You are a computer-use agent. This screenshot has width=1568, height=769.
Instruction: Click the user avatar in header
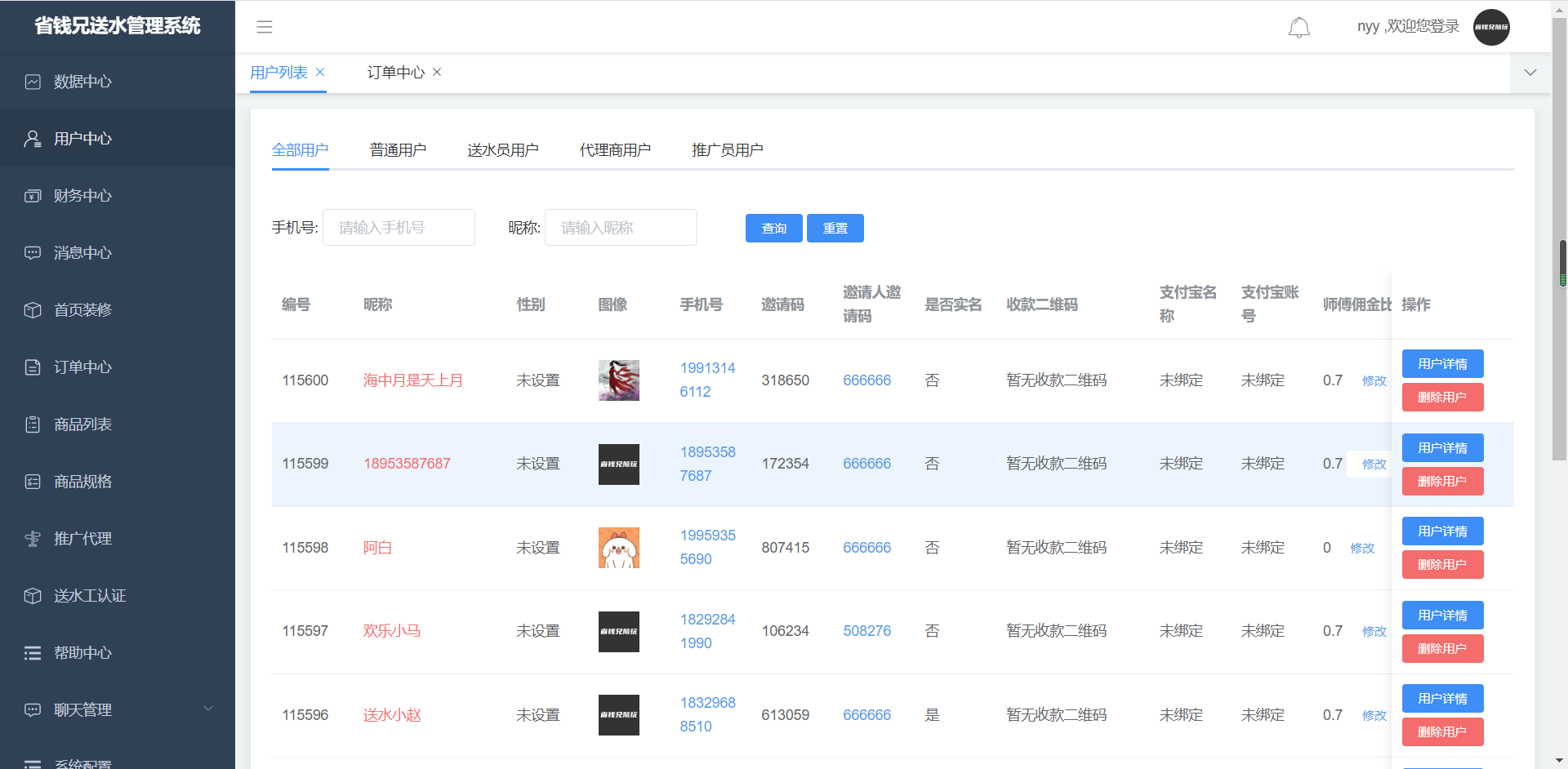1490,27
